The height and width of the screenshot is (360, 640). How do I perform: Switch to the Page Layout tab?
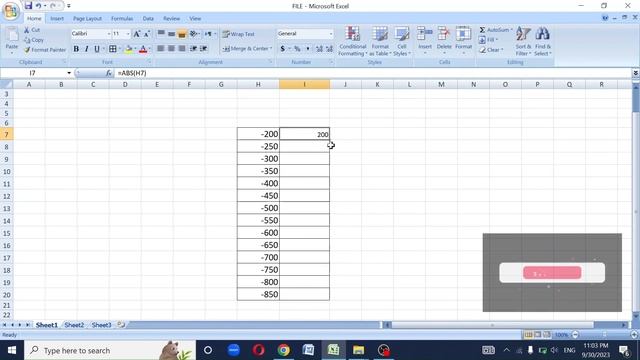(x=87, y=19)
